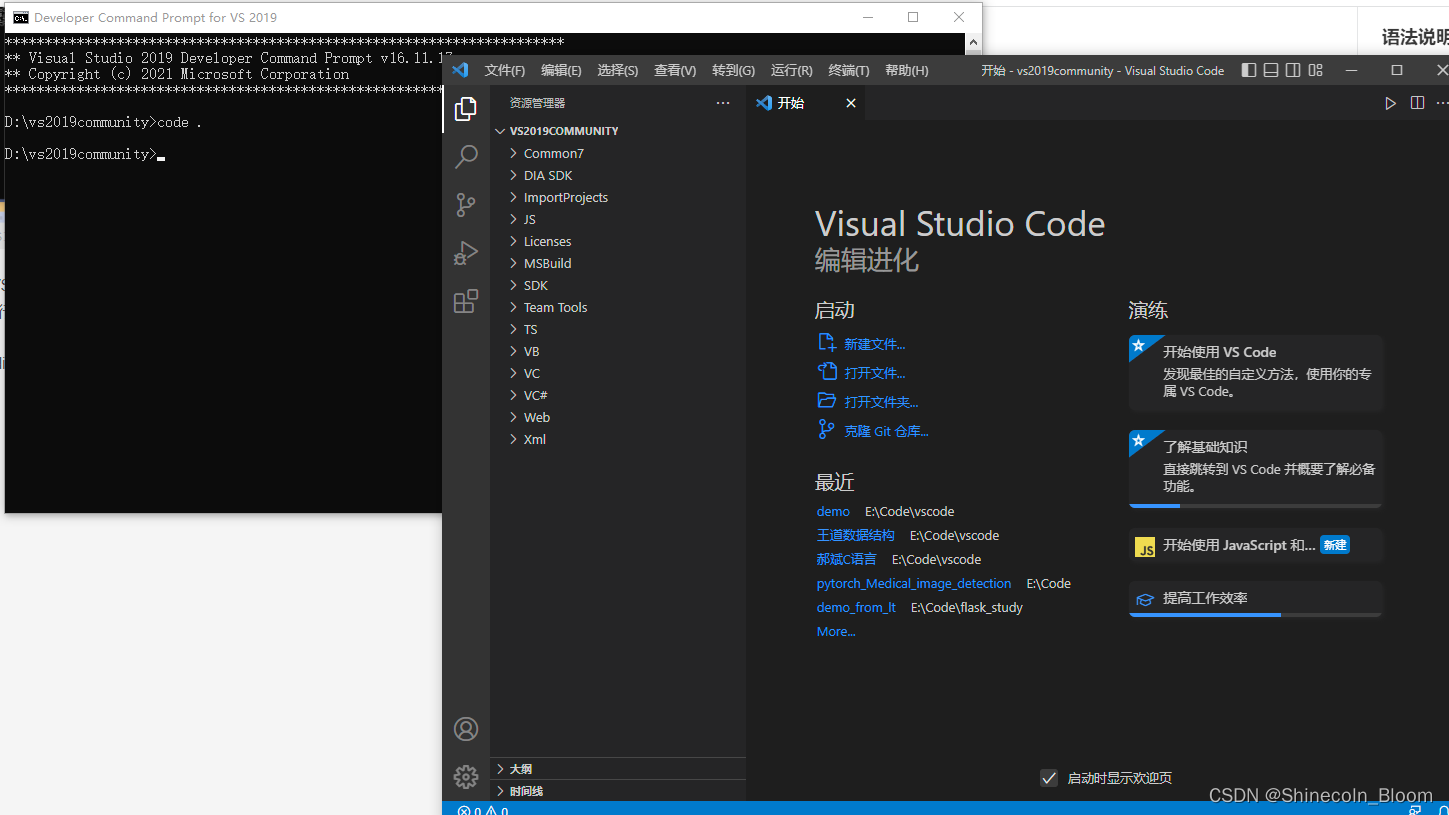Open 开始使用 JavaScript walkthrough card
This screenshot has height=815, width=1449.
coord(1256,545)
